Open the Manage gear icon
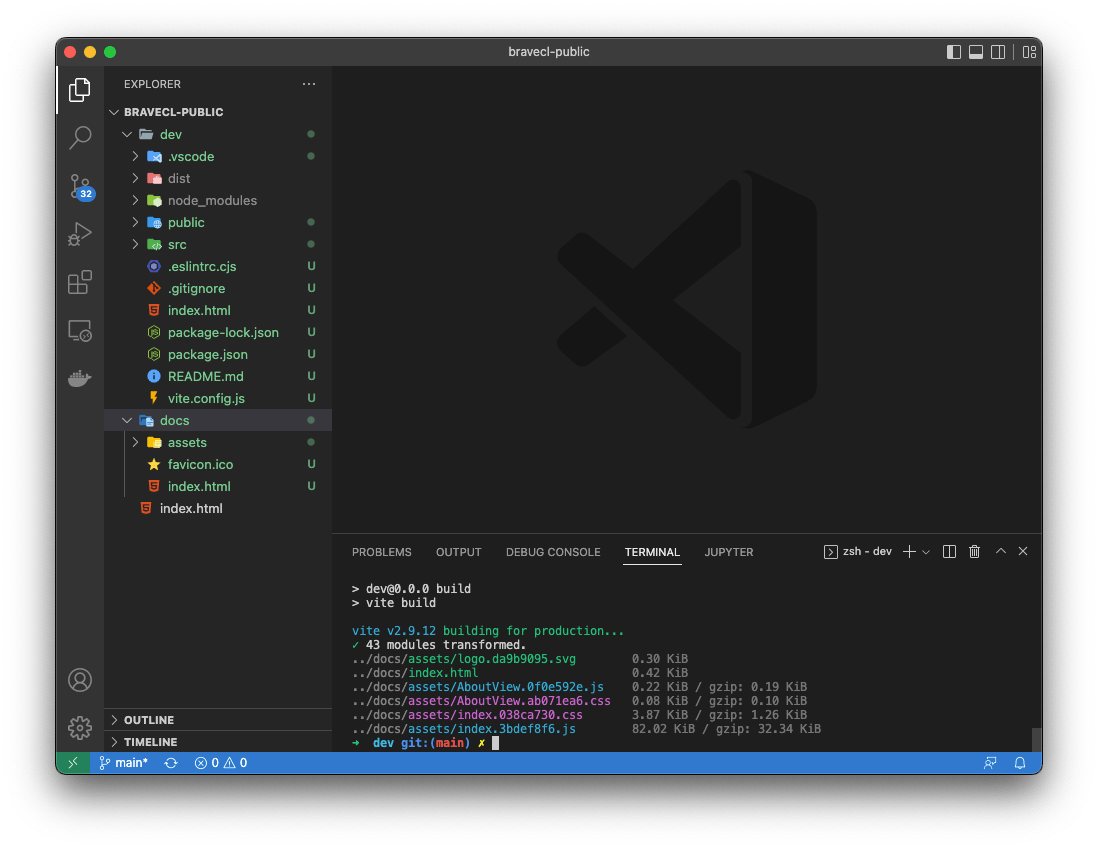Viewport: 1098px width, 848px height. click(x=80, y=728)
